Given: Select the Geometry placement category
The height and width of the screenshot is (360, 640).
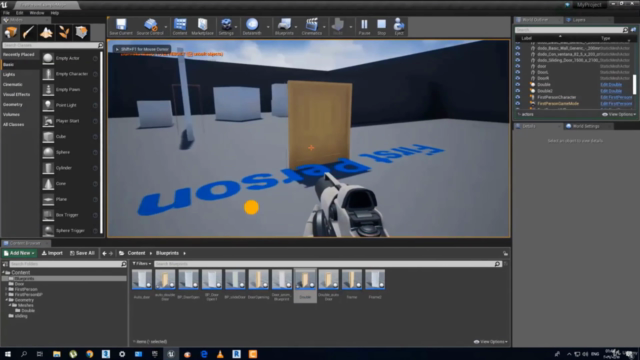Looking at the screenshot, I should pyautogui.click(x=12, y=104).
